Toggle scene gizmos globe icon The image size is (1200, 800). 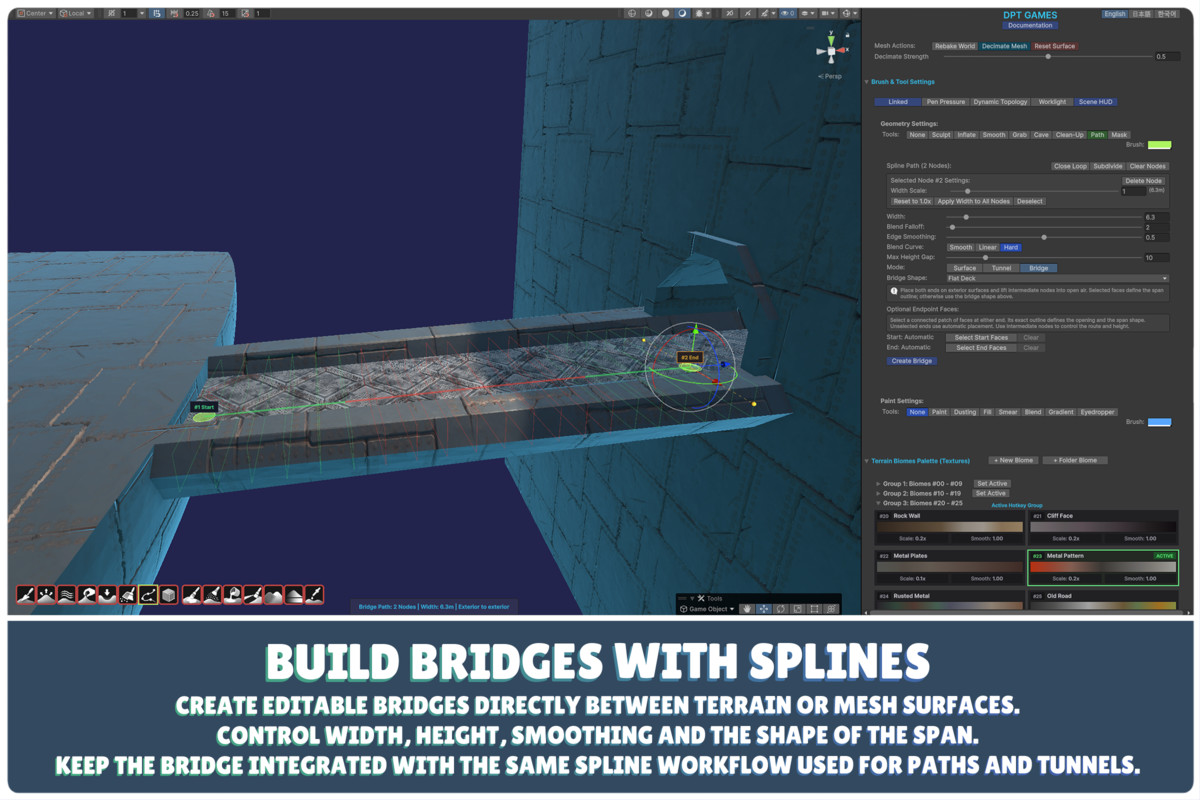pyautogui.click(x=850, y=13)
